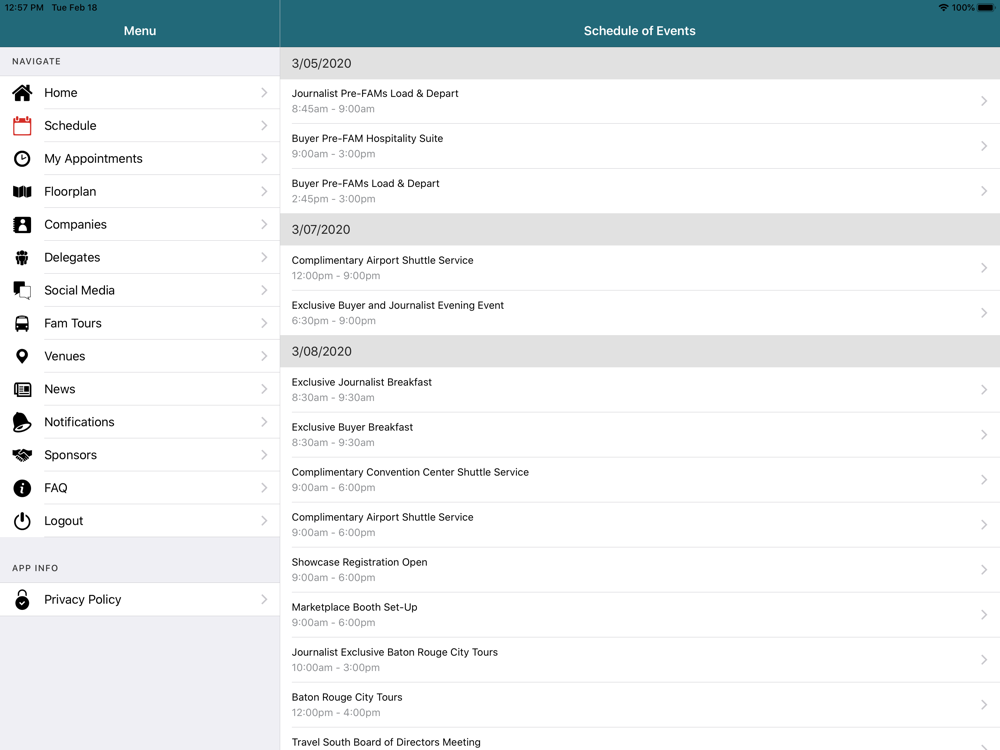Screen dimensions: 1000x750
Task: Expand chevron for Exclusive Buyer and Journalist Evening Event
Action: click(984, 313)
